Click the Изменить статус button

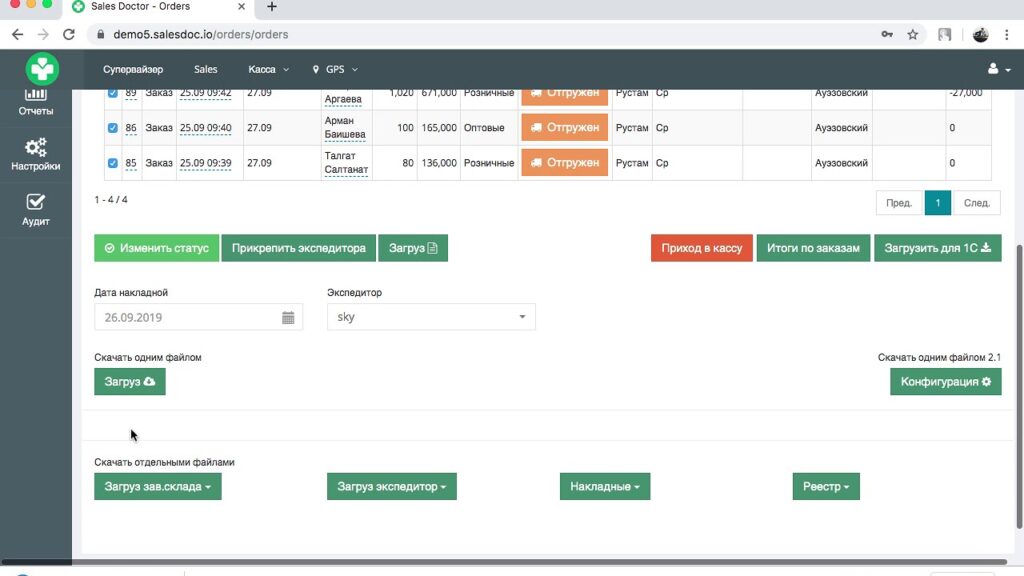(x=156, y=248)
